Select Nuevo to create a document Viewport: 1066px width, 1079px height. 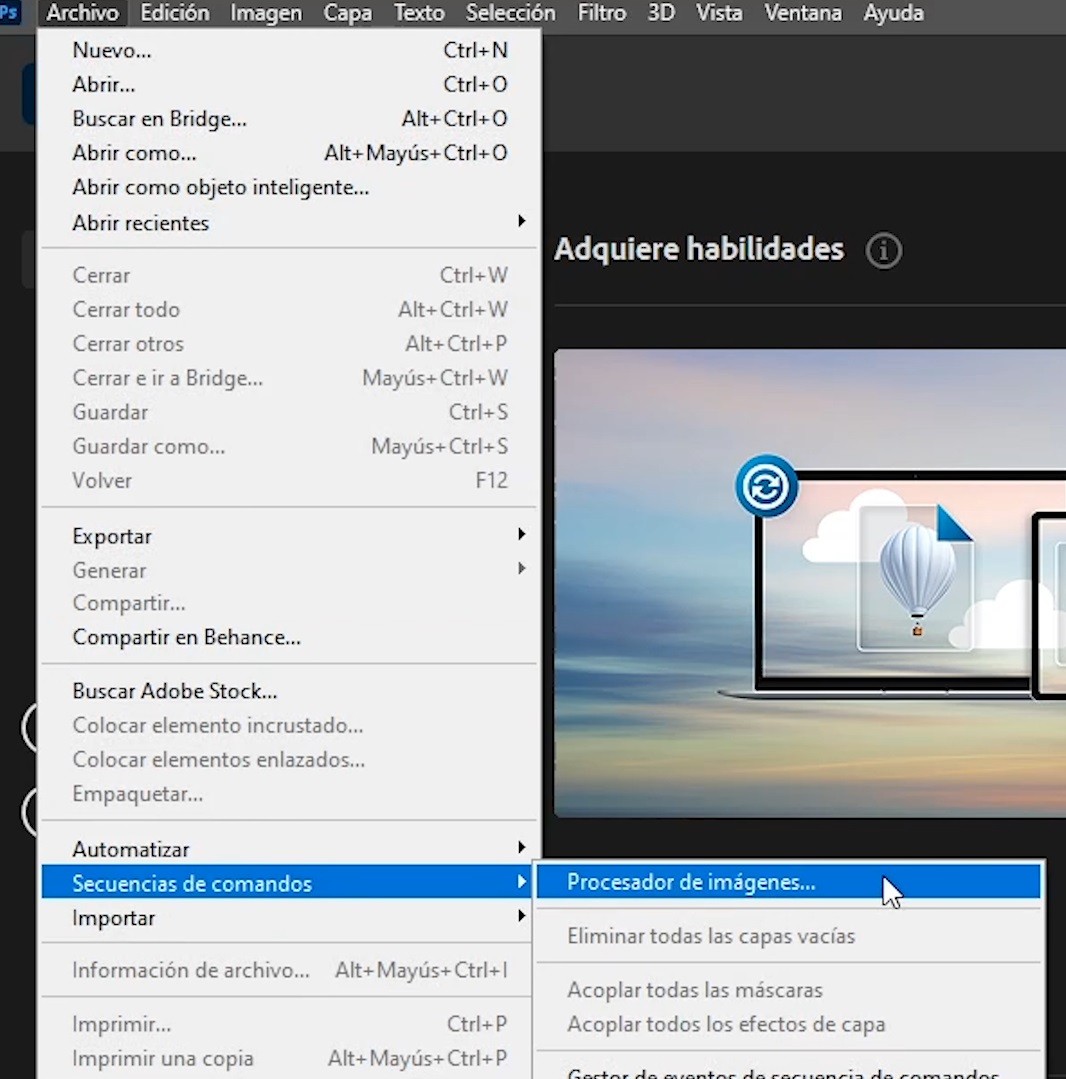click(x=111, y=50)
